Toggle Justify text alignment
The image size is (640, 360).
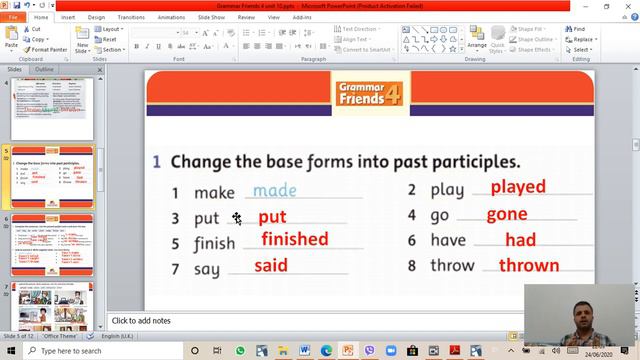(279, 47)
